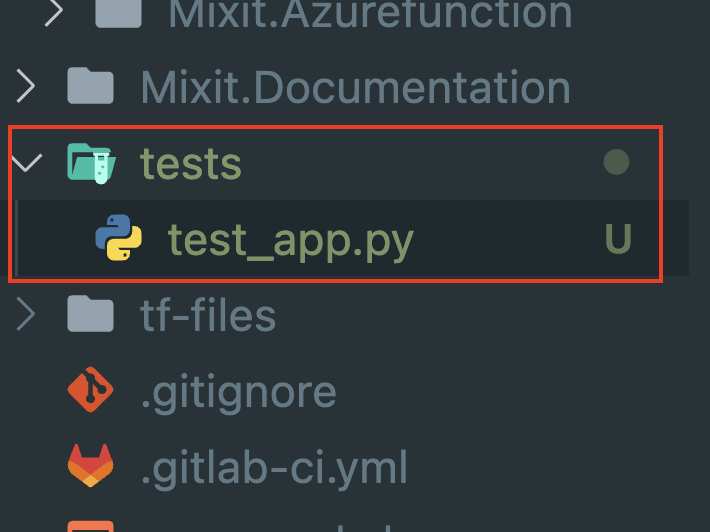
Task: Click the change indicator dot on tests
Action: [617, 162]
